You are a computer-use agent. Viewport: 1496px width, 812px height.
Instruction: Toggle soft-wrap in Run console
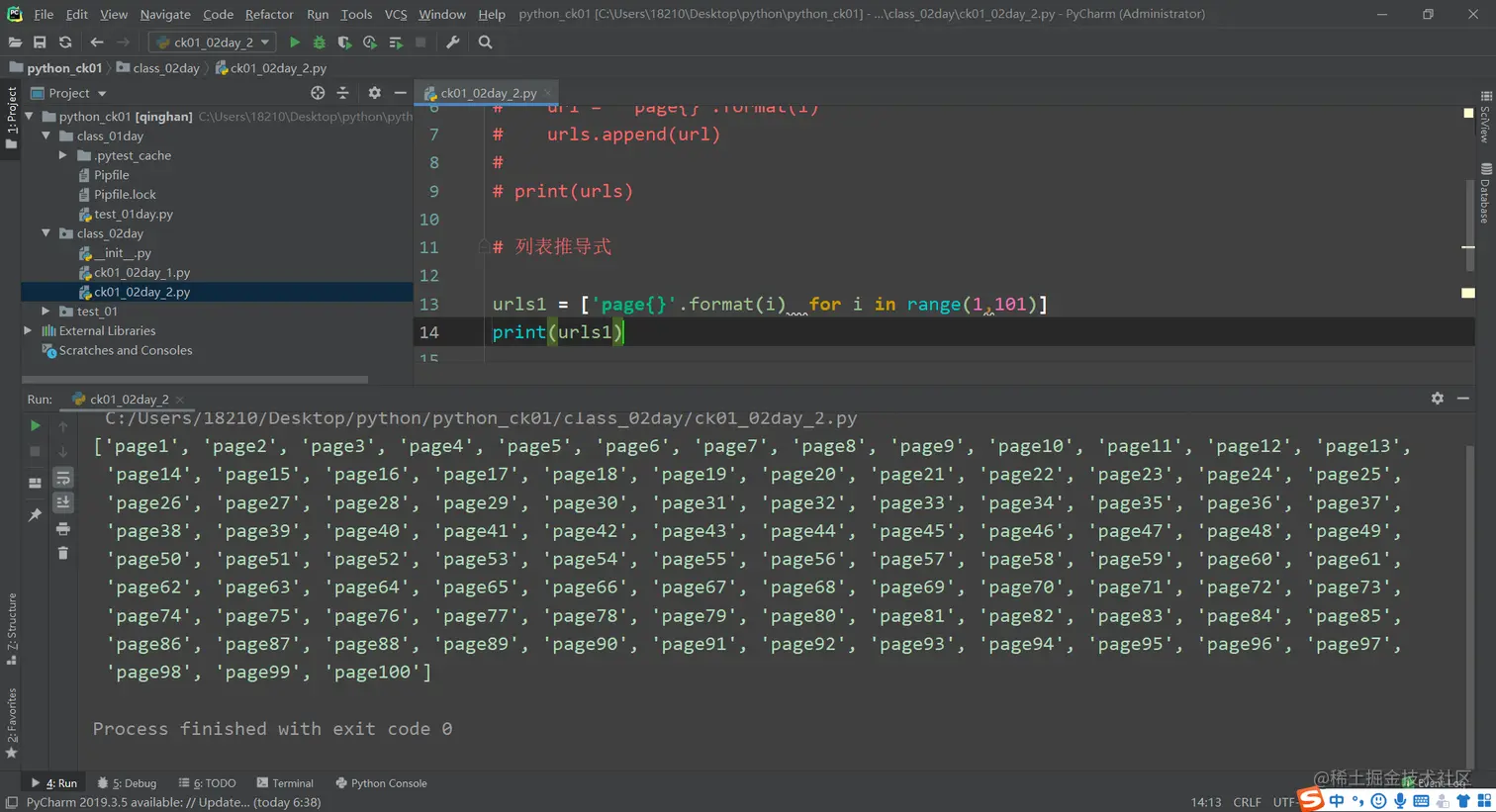point(63,479)
